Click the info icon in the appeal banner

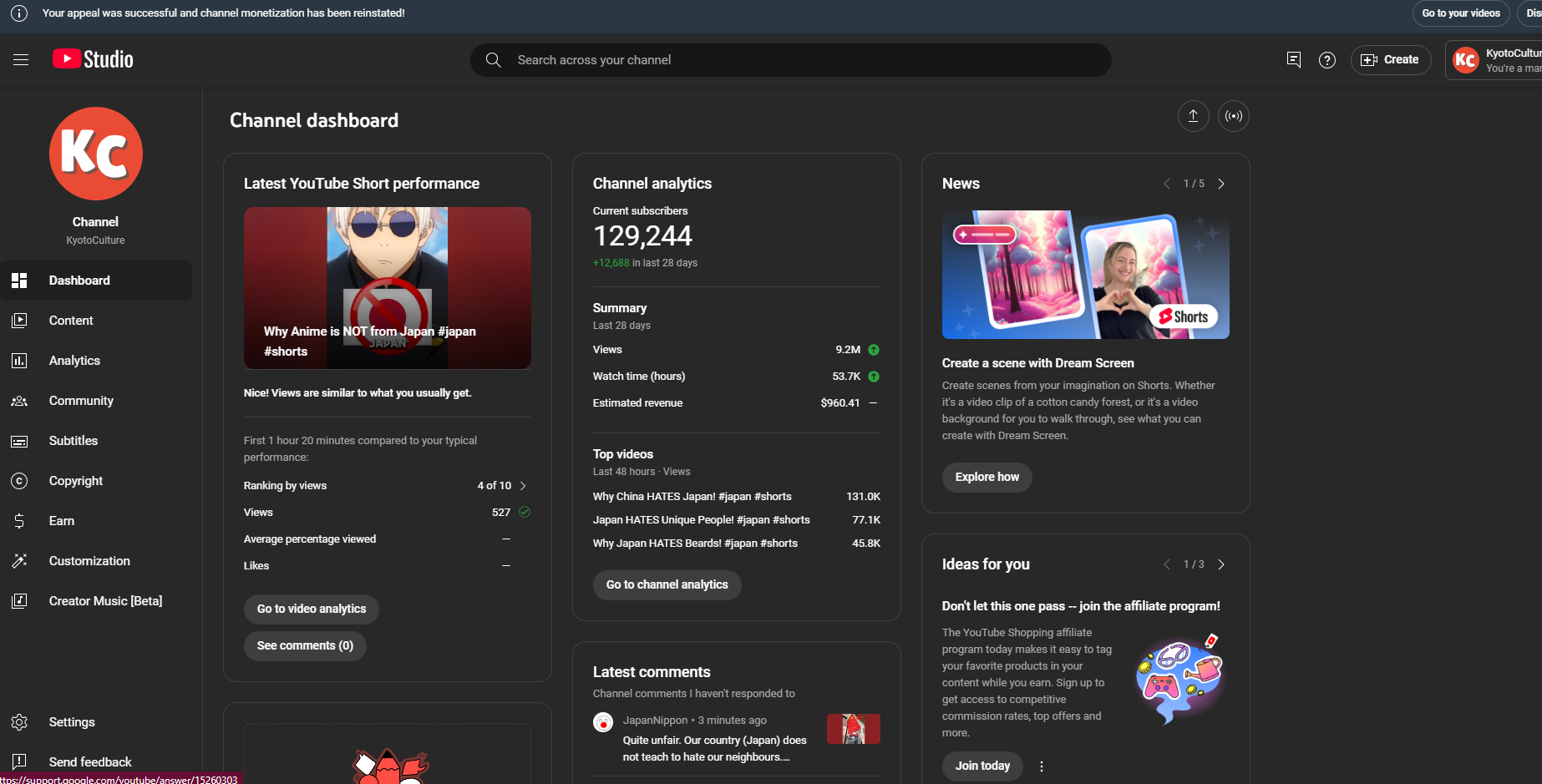point(18,13)
